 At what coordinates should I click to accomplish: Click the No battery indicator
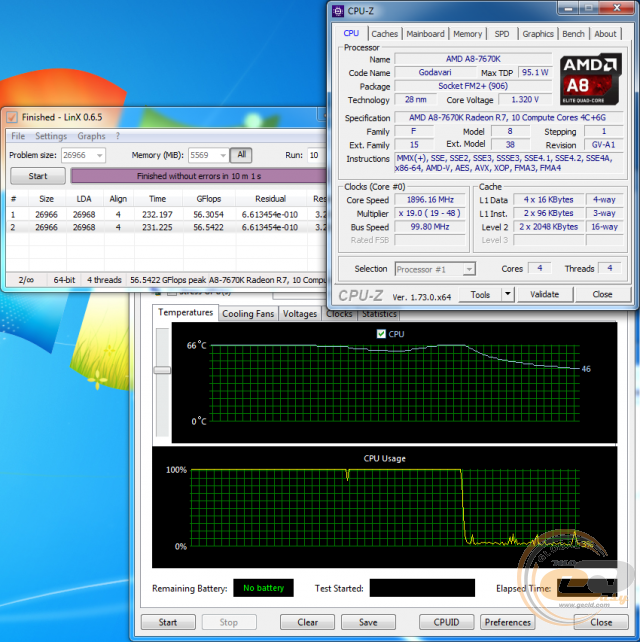click(x=263, y=588)
